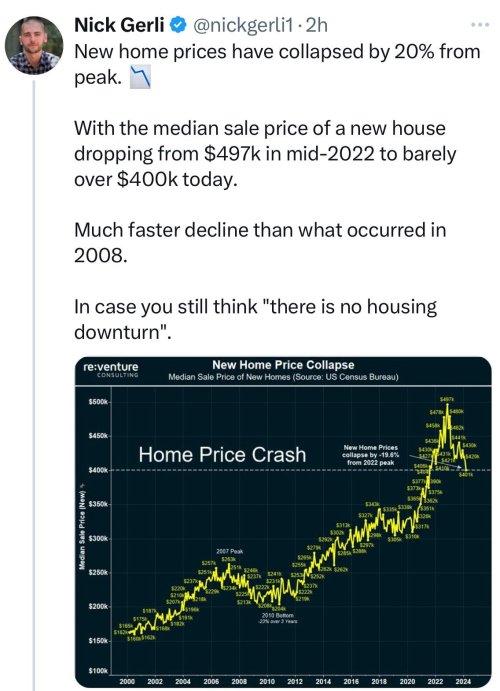500x691 pixels.
Task: Click the 'New Home Price Collapse' chart title
Action: 283,365
